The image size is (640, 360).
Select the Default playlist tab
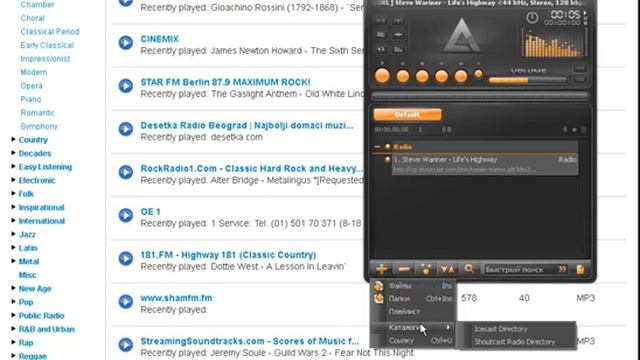point(407,115)
